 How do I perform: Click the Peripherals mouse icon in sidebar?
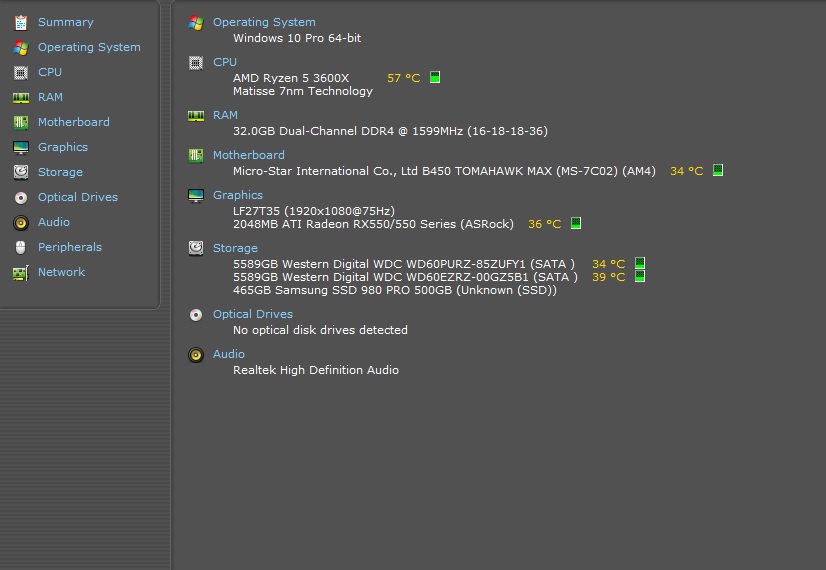coord(21,248)
